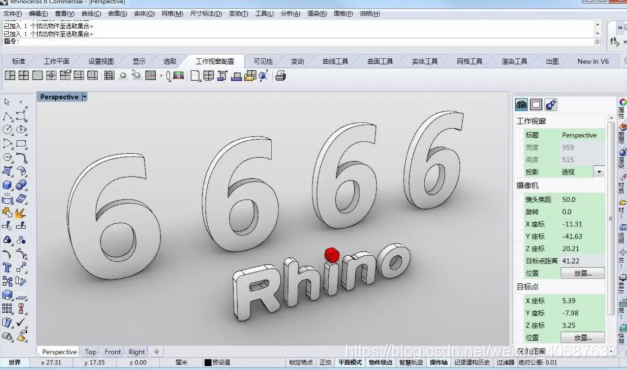
Task: Toggle 智慧轨迹 SmartTrack
Action: click(411, 362)
